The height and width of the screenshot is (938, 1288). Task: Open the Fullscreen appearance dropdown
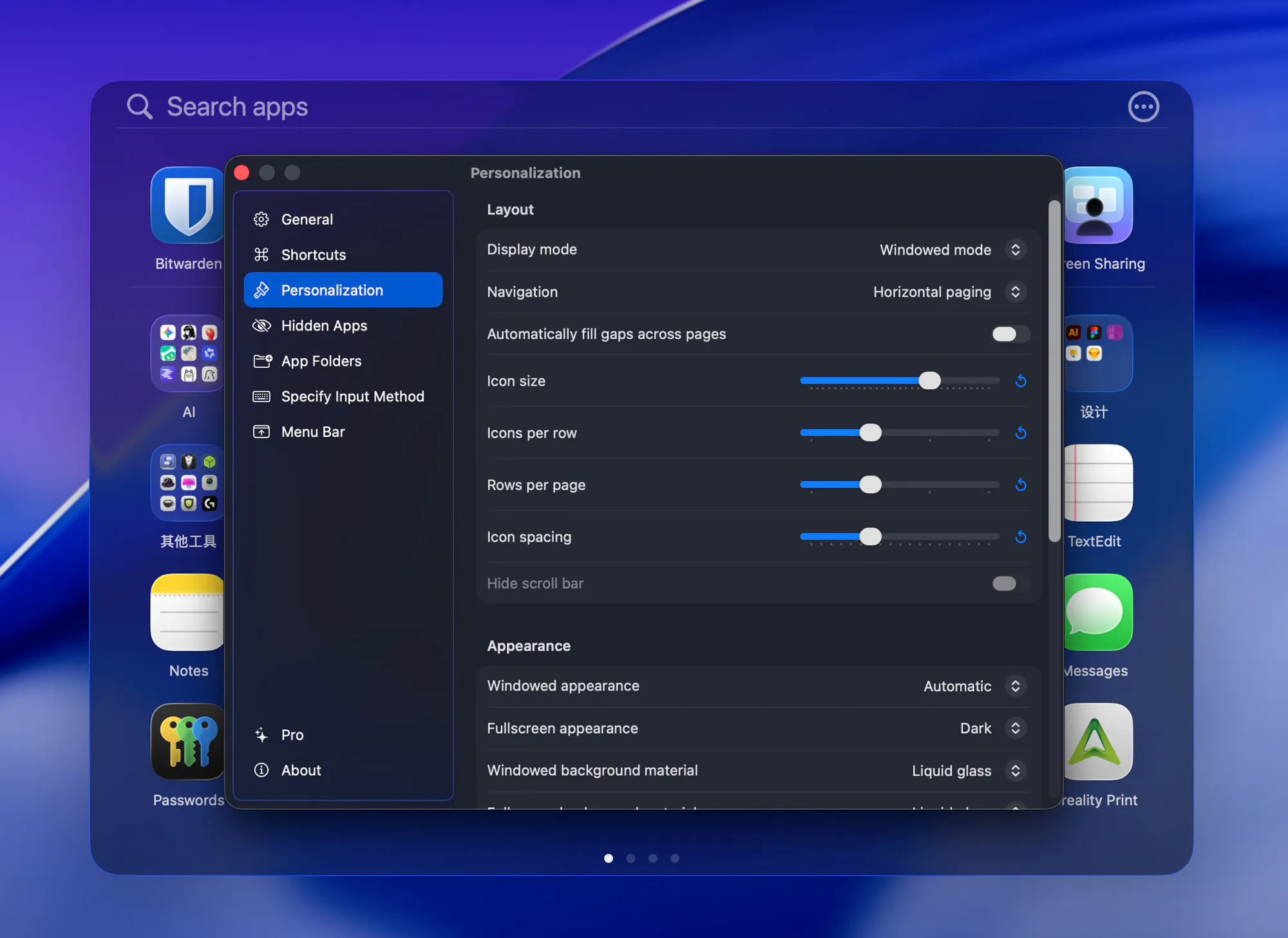coord(1015,729)
